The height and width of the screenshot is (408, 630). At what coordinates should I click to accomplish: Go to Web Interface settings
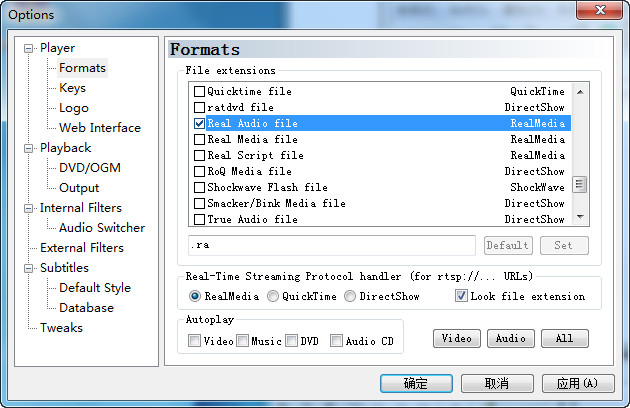(99, 128)
